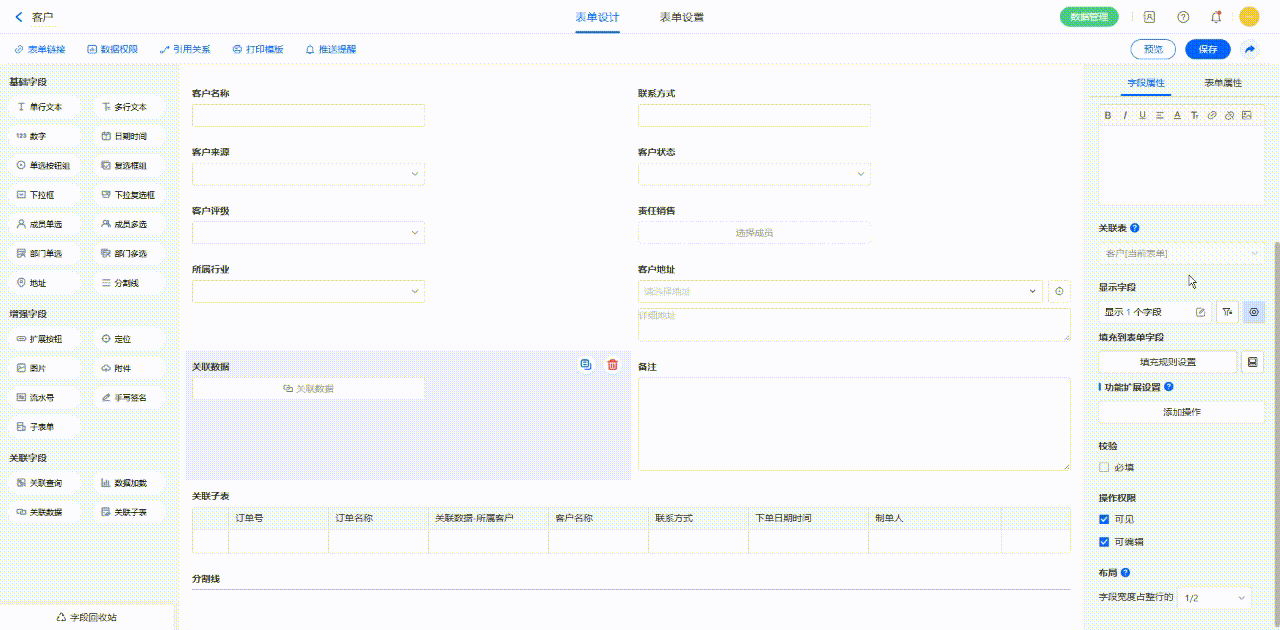Viewport: 1280px width, 630px height.
Task: Open the 客户来源 dropdown
Action: coord(308,174)
